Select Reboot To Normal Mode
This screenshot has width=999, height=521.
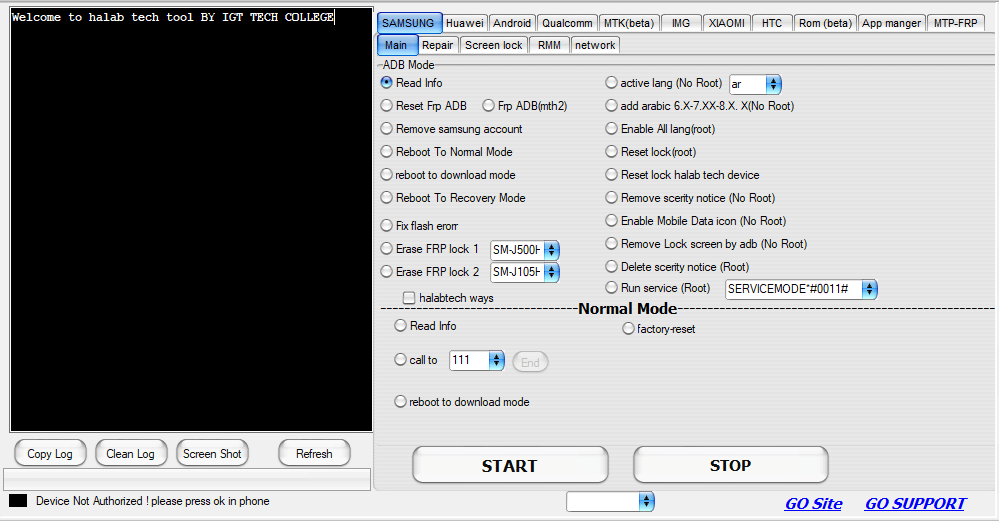point(386,152)
